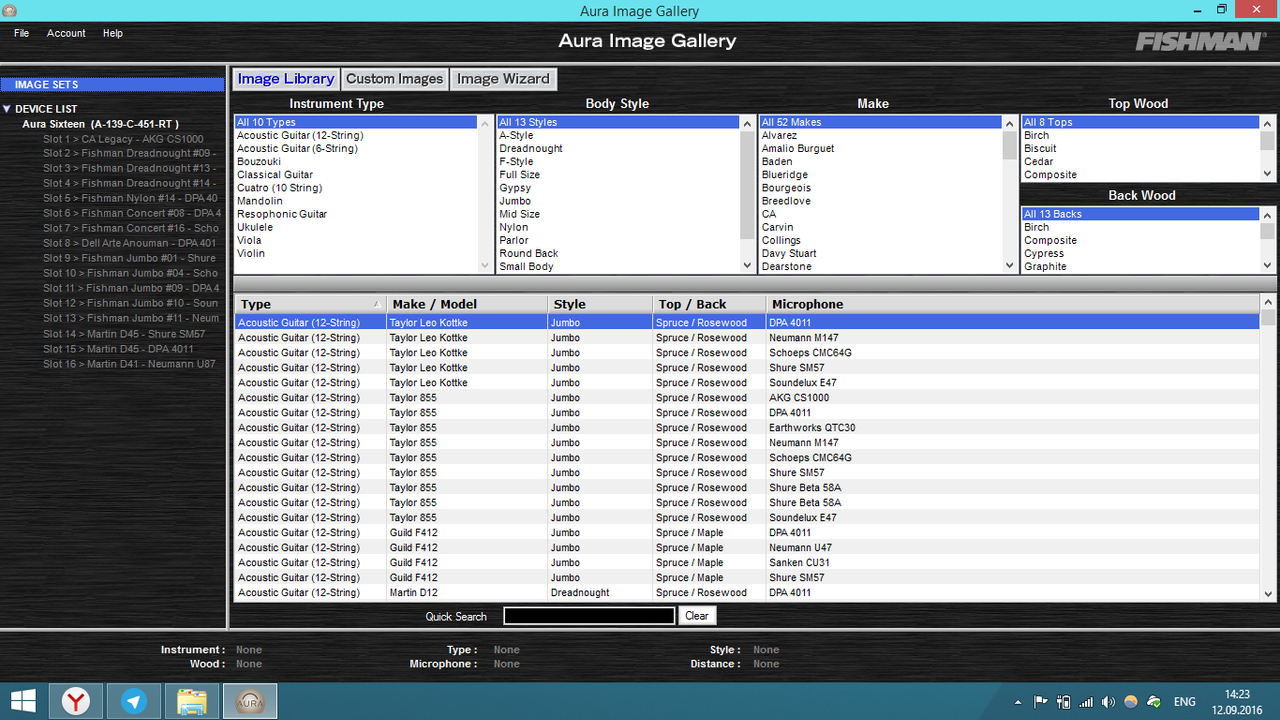Collapse the DEVICE LIST tree
This screenshot has width=1280, height=720.
tap(7, 109)
